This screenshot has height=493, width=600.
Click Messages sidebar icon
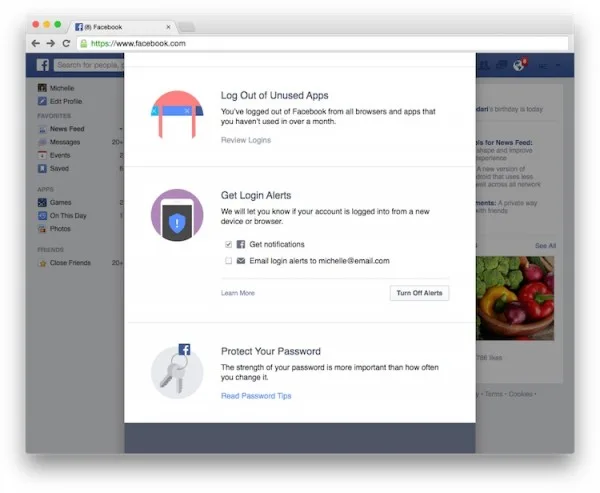click(x=42, y=142)
